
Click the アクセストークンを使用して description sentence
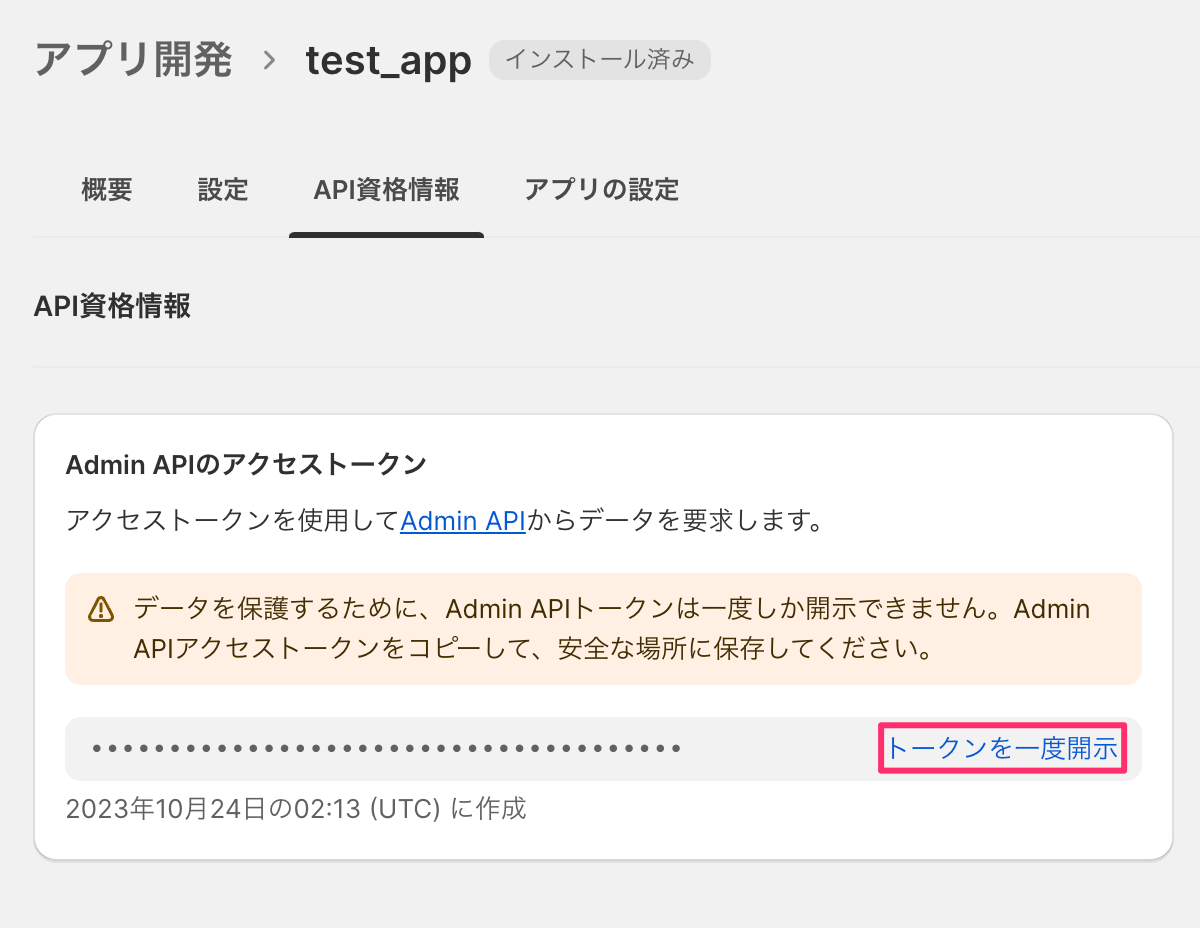[445, 521]
